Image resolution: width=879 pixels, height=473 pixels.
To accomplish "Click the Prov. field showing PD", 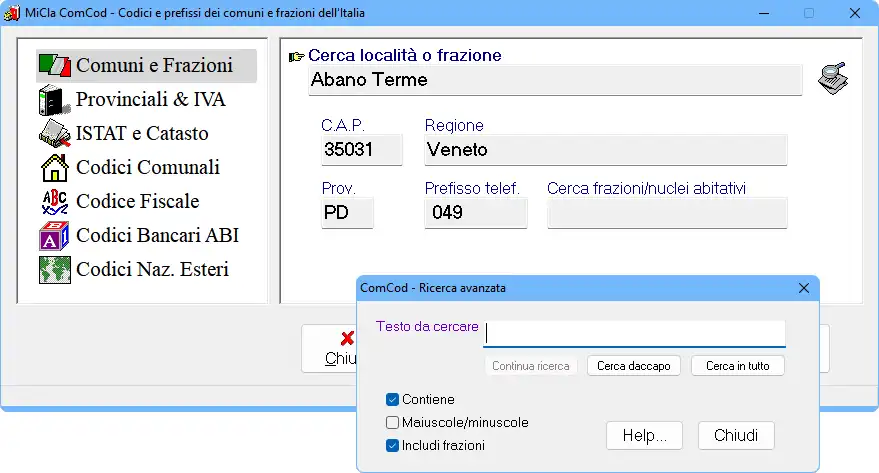I will click(x=347, y=213).
